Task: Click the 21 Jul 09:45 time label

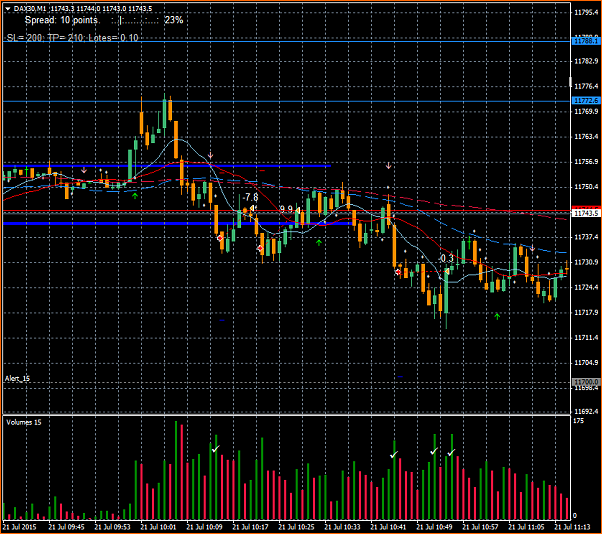Action: pos(66,527)
